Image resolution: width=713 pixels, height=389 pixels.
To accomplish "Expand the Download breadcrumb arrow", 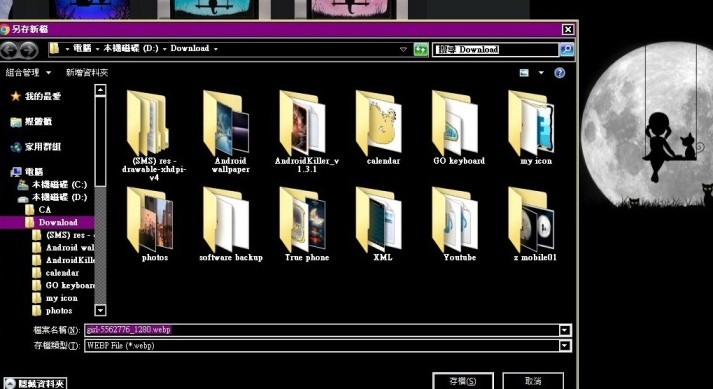I will point(216,49).
